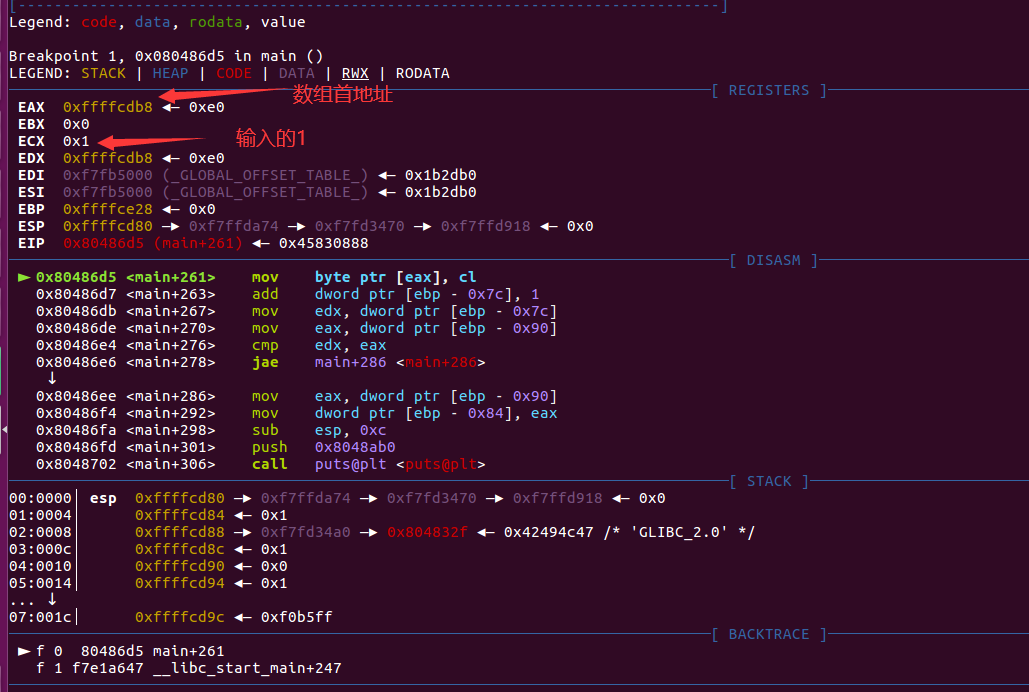Click push 0x8048ab0 instruction
The image size is (1029, 692).
click(324, 448)
